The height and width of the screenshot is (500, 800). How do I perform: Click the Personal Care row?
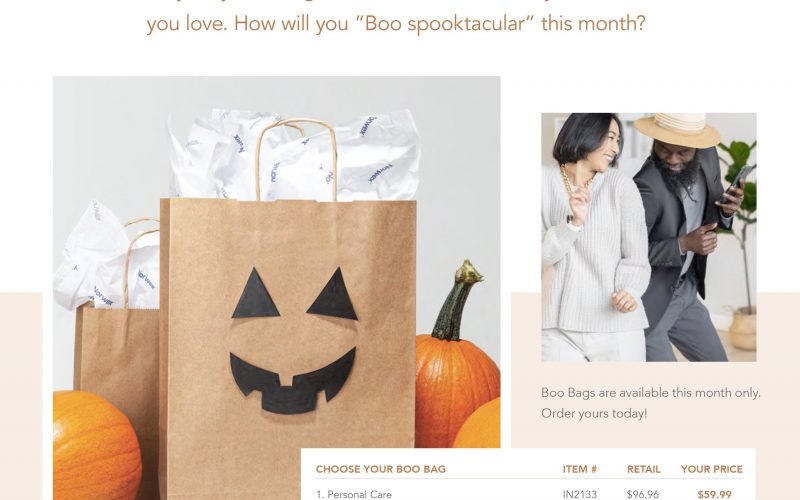[529, 494]
